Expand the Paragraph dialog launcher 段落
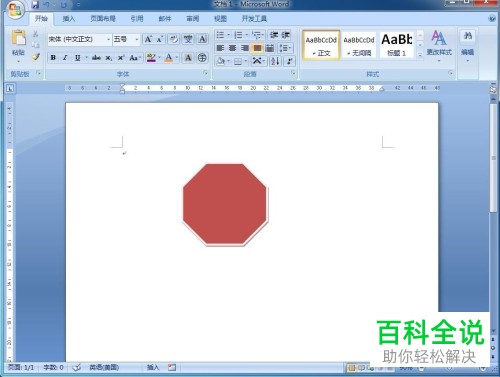The height and width of the screenshot is (377, 500). pyautogui.click(x=294, y=73)
